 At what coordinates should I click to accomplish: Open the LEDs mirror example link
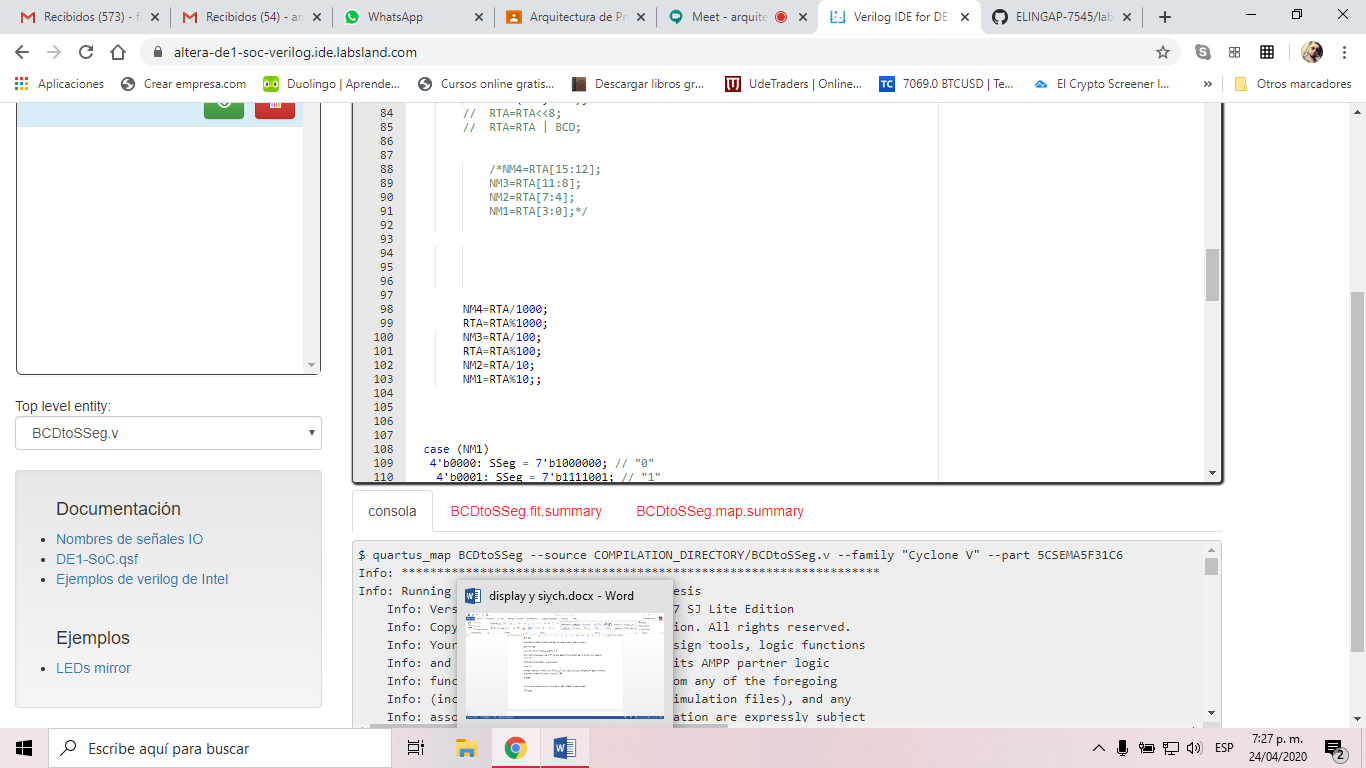pos(93,668)
